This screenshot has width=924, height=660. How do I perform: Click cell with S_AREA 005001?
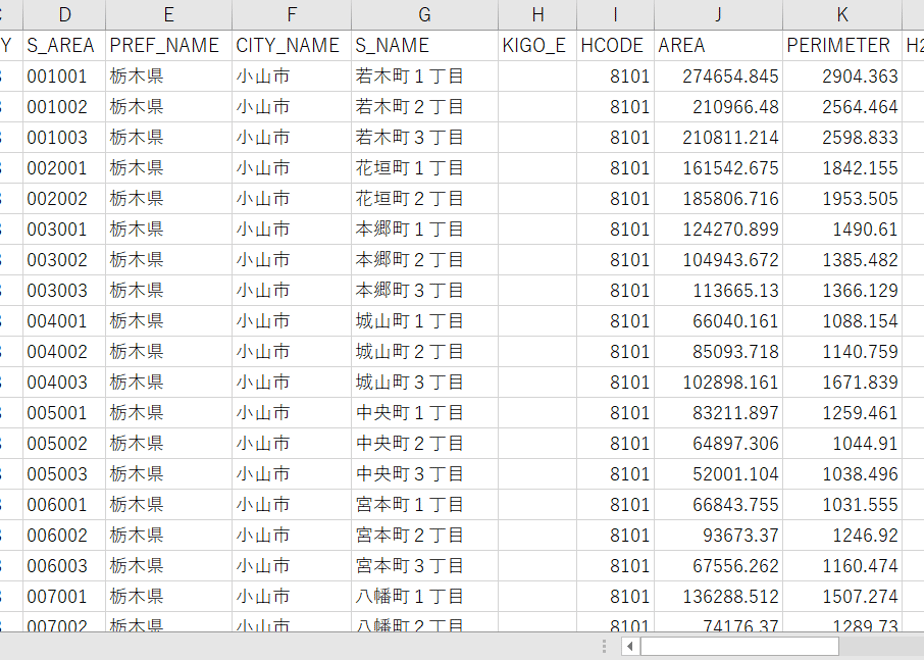tap(64, 413)
